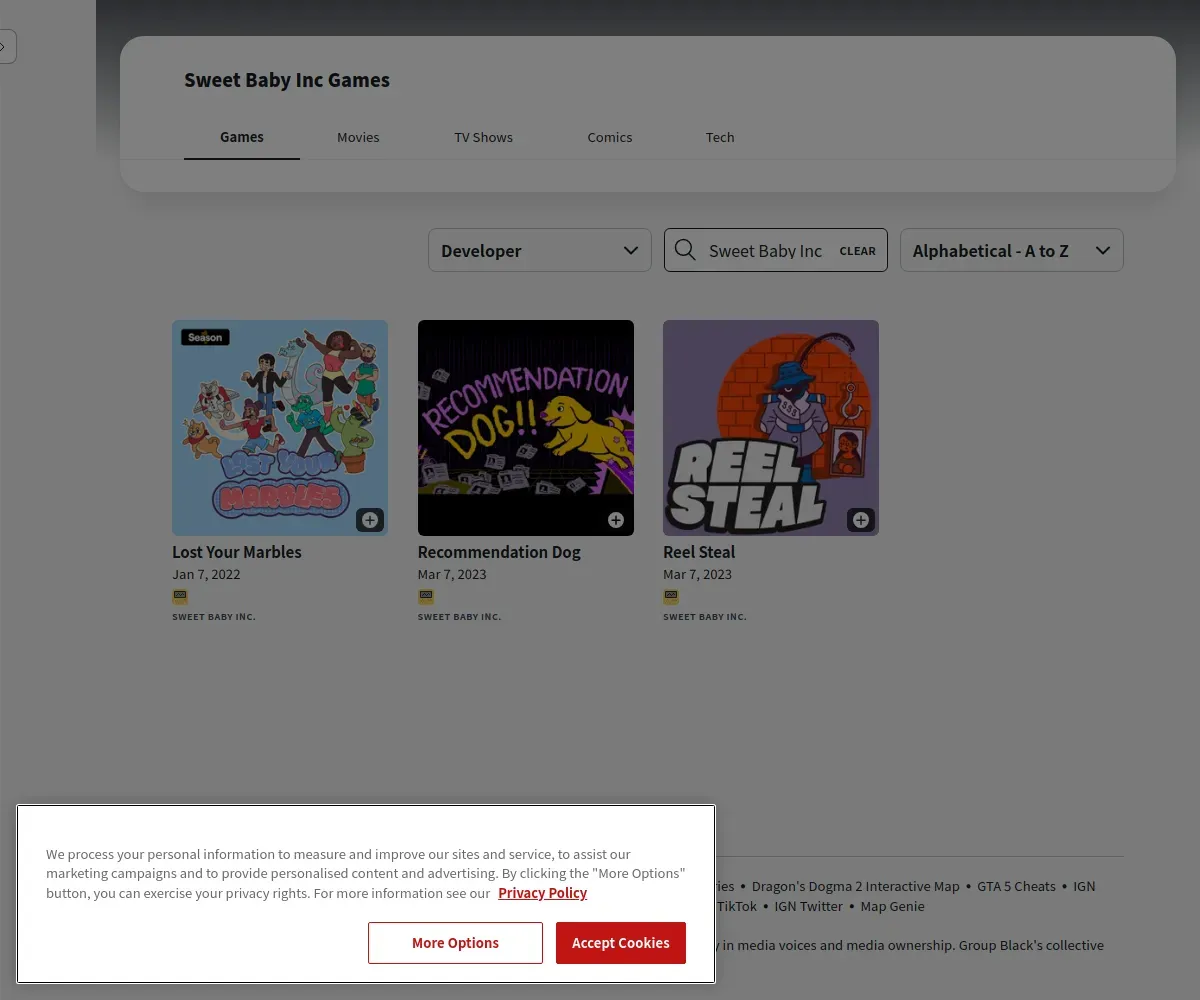
Task: Switch to the Comics tab
Action: (610, 137)
